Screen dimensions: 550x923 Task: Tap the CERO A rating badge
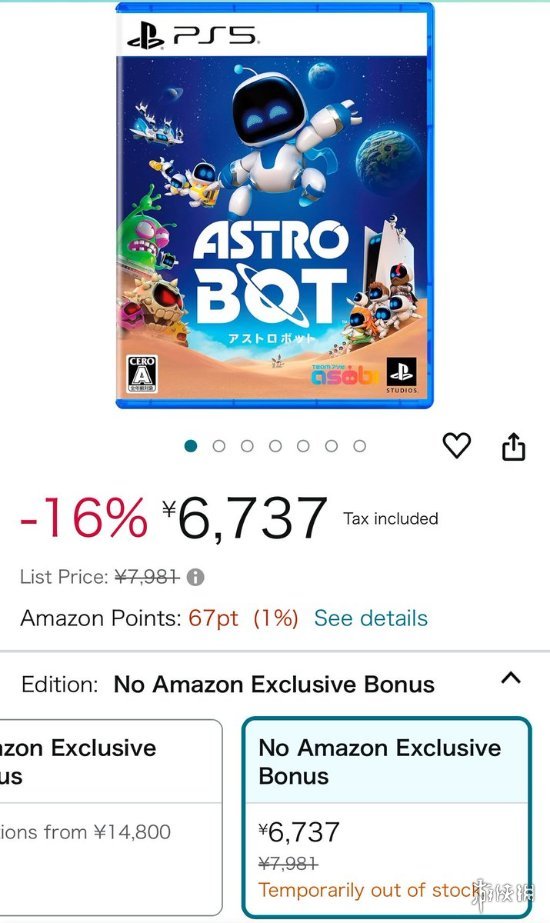point(142,374)
